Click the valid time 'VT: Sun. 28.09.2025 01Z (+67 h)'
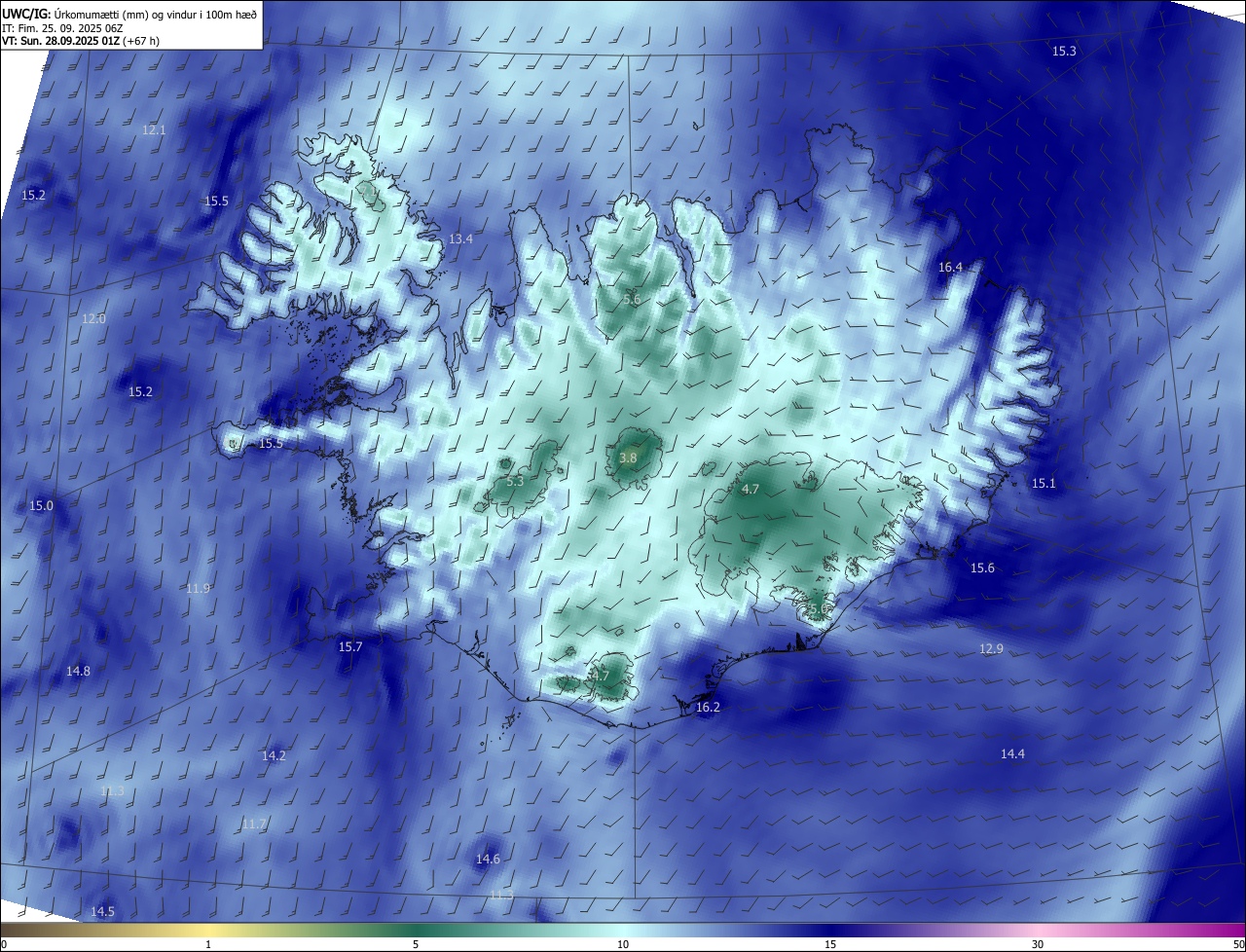The height and width of the screenshot is (952, 1246). coord(81,40)
